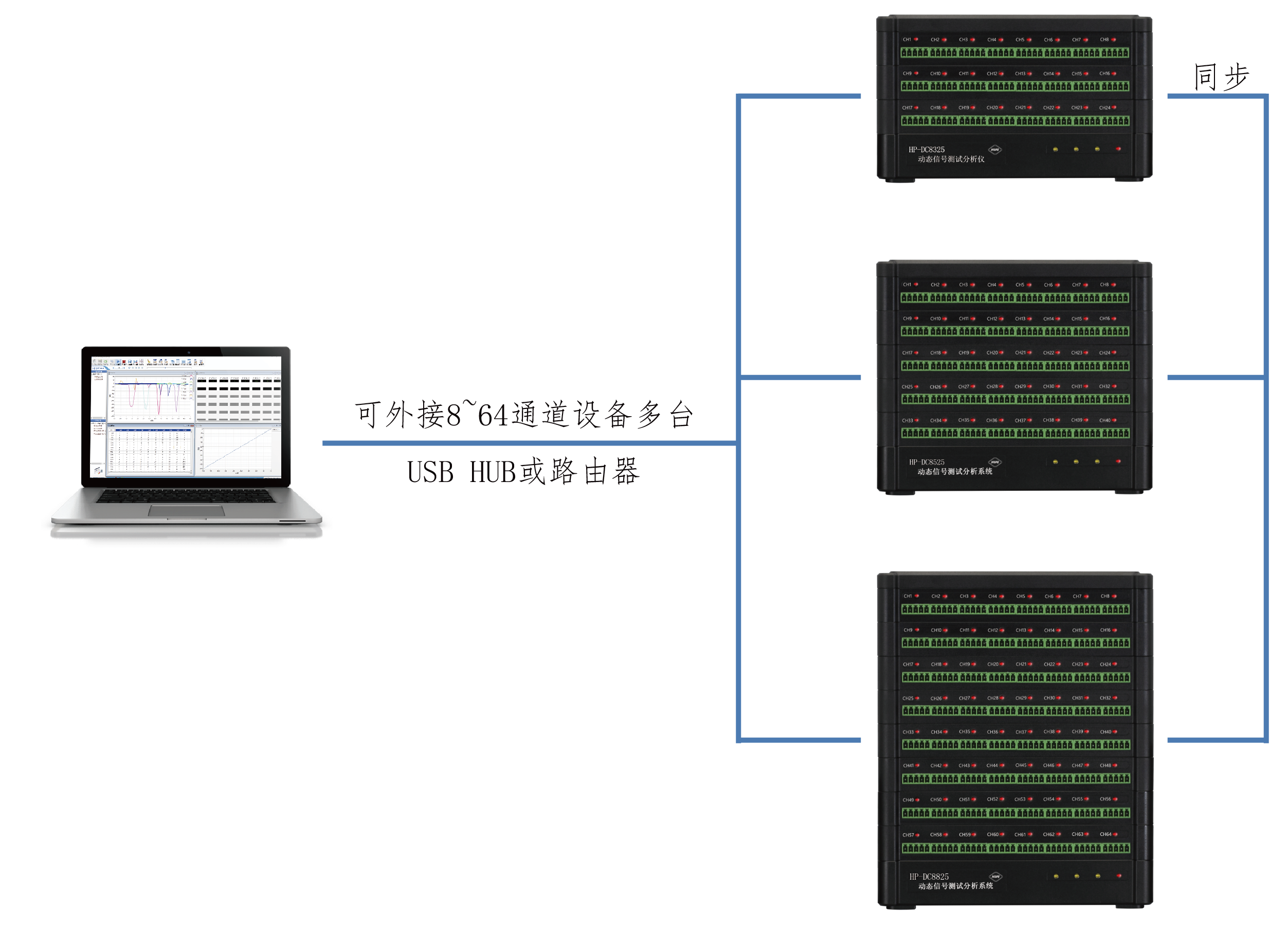1288x927 pixels.
Task: Click the logo badge on HP-DC8325 unit
Action: pos(994,150)
